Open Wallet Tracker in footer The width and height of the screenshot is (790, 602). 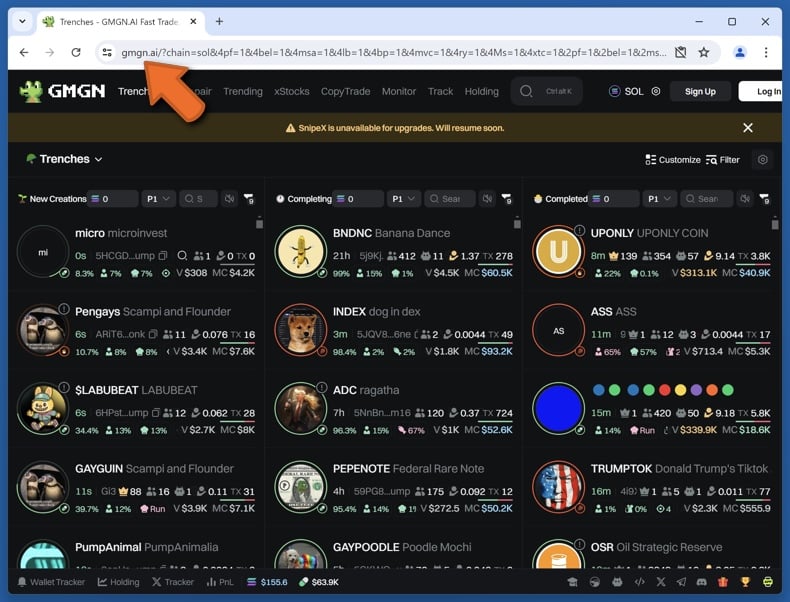pos(51,582)
